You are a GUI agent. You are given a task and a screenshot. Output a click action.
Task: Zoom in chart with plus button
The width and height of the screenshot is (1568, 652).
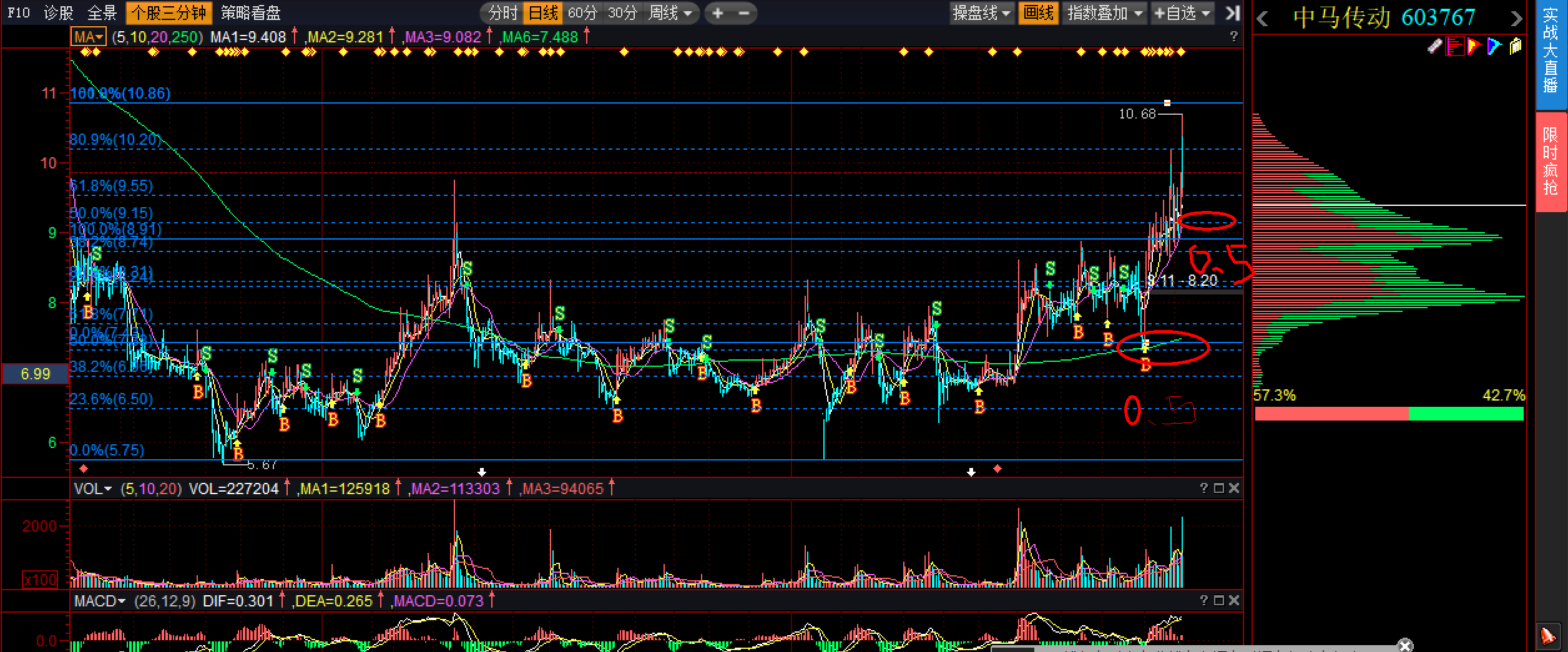point(718,12)
